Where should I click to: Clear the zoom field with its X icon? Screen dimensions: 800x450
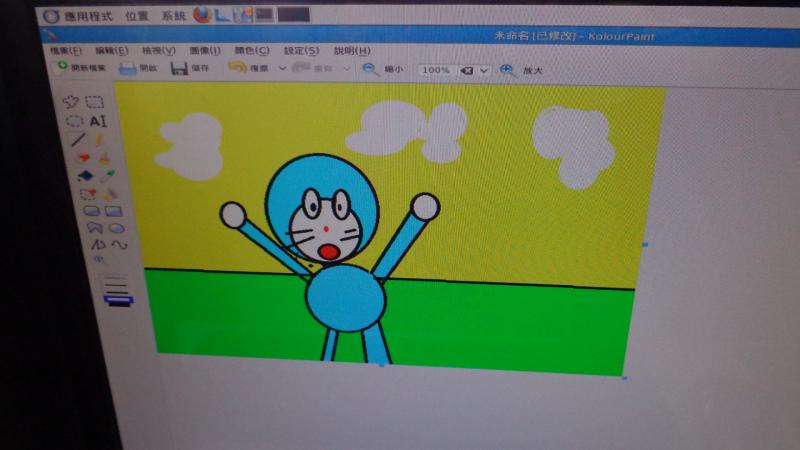466,70
